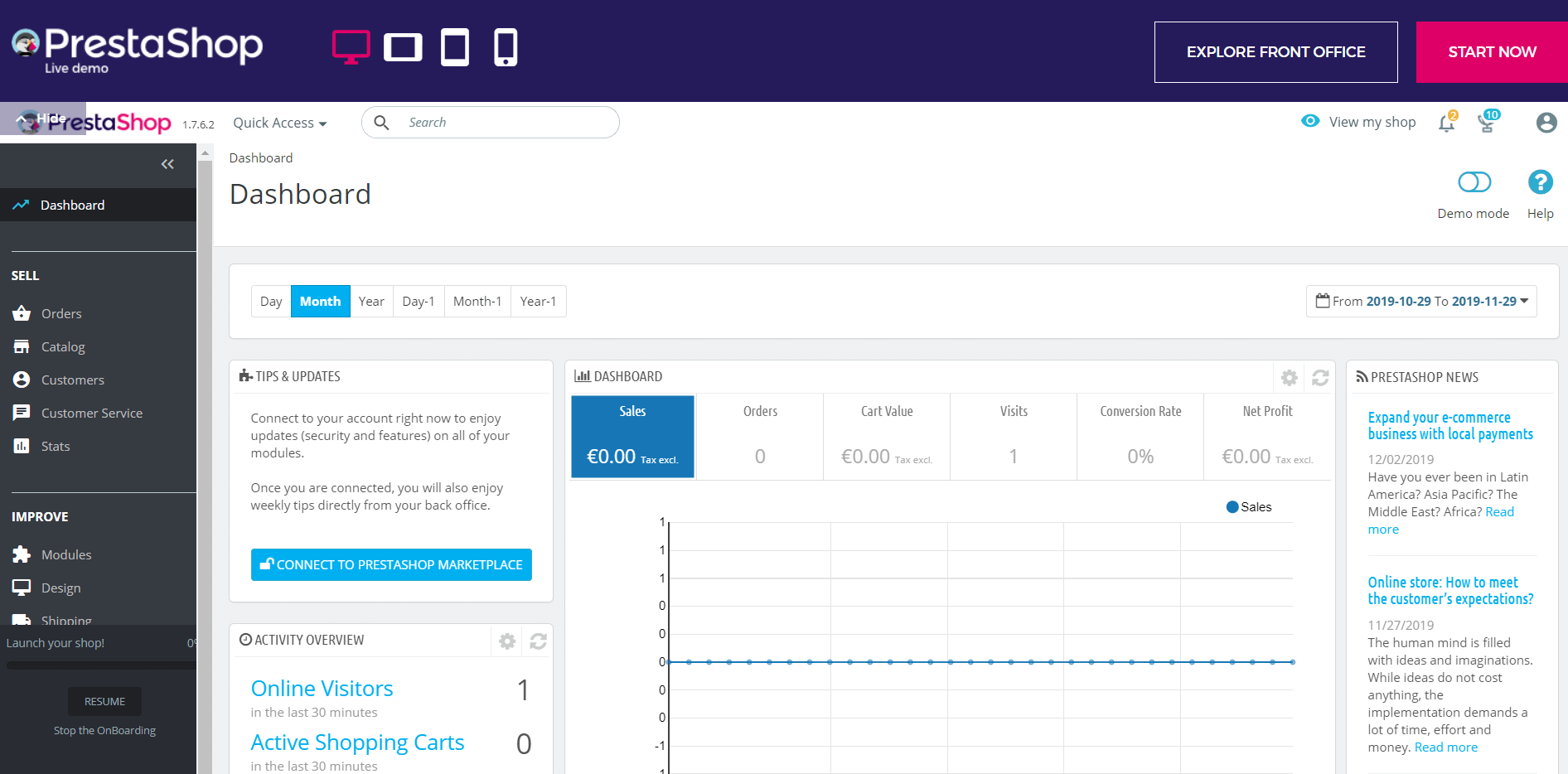This screenshot has width=1568, height=774.
Task: Show the Visits KPI chart
Action: 1014,437
